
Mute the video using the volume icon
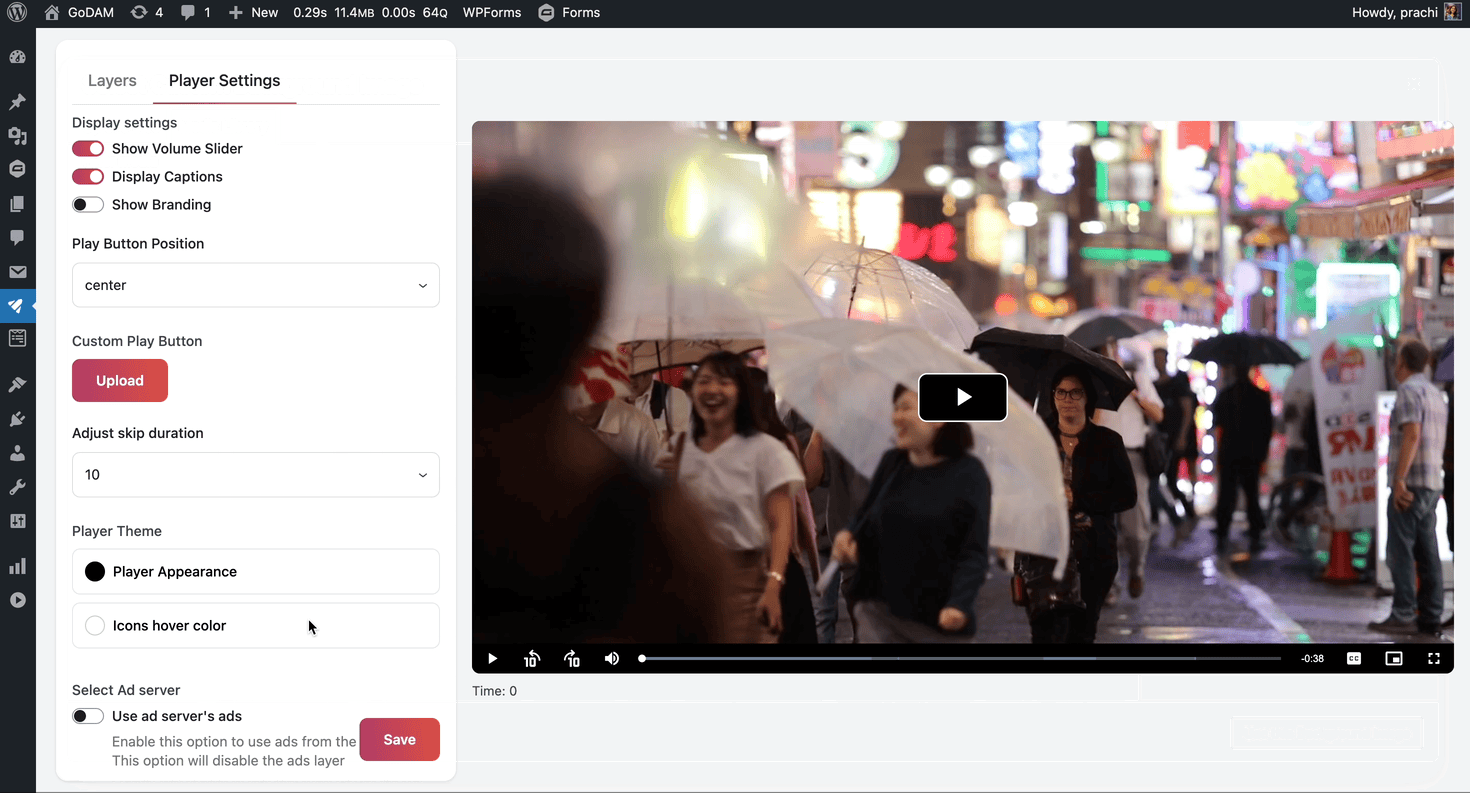point(612,658)
